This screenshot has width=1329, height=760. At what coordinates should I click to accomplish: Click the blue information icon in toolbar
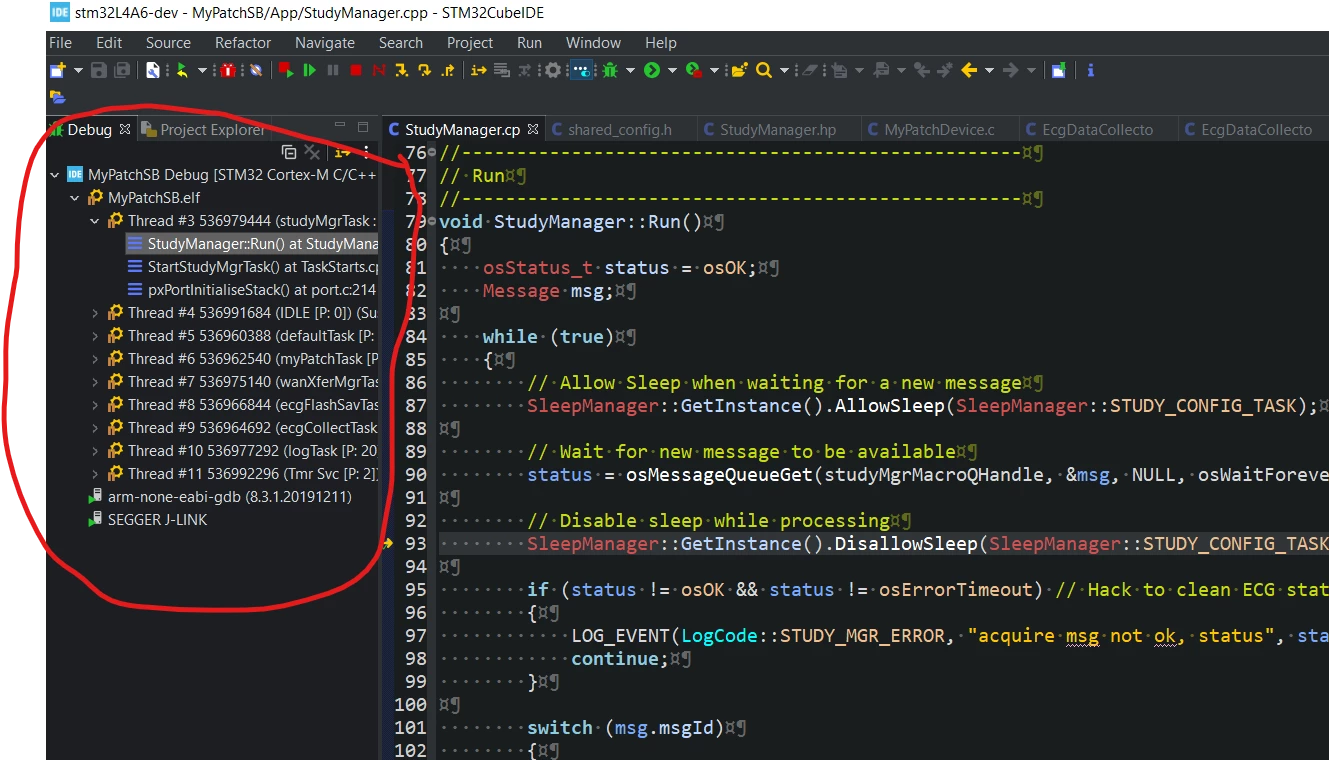click(x=1091, y=70)
